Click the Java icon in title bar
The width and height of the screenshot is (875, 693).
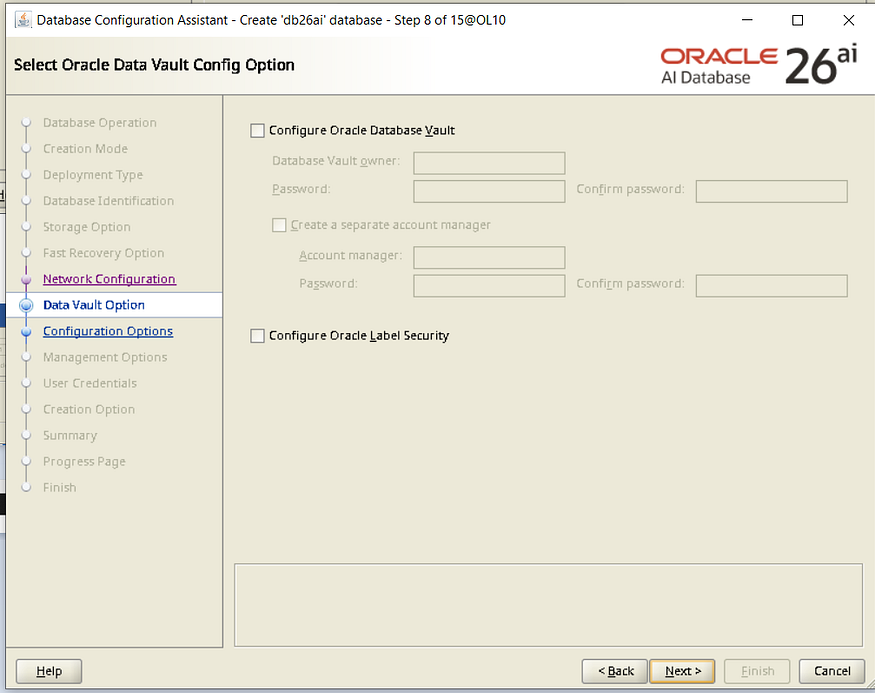coord(23,20)
